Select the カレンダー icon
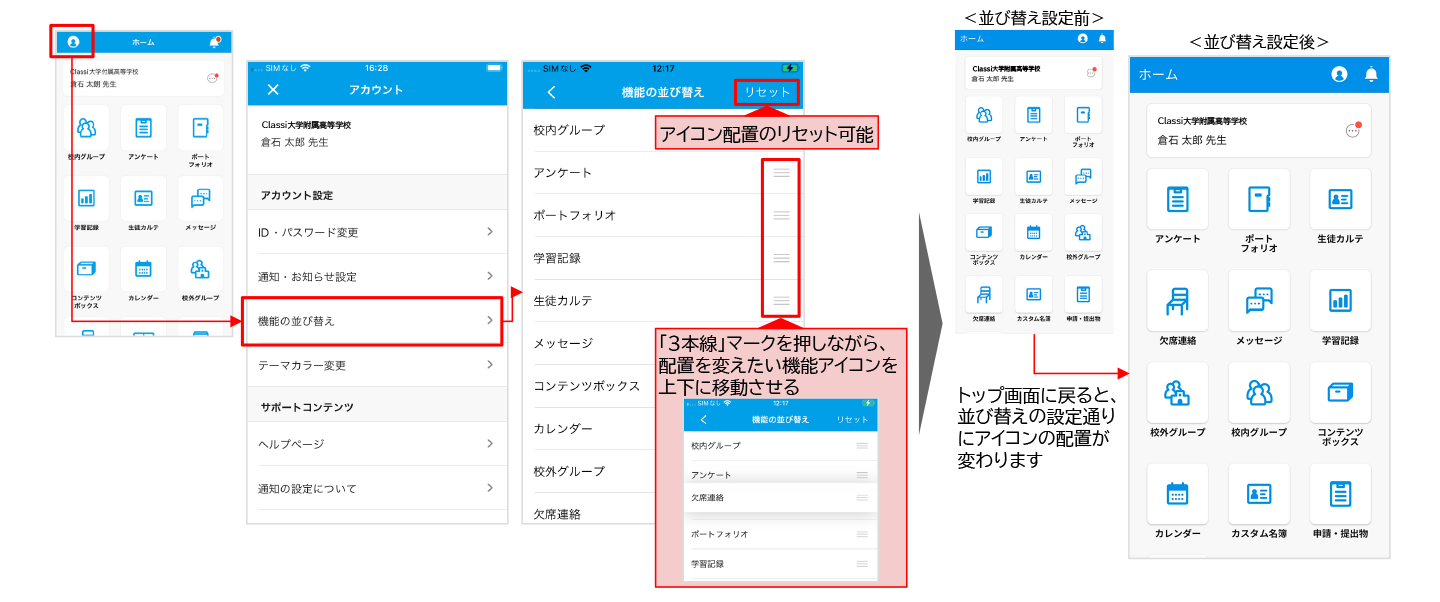 1177,493
